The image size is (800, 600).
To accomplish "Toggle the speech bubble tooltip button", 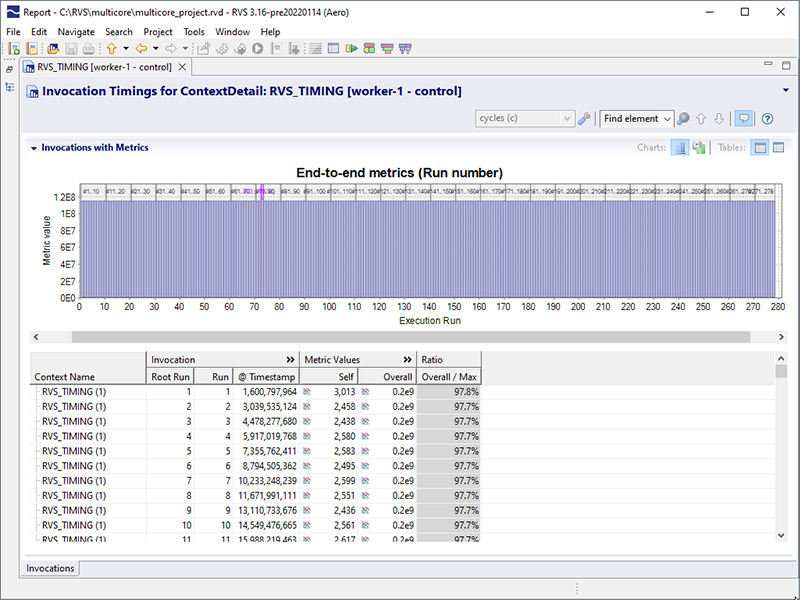I will pos(744,119).
